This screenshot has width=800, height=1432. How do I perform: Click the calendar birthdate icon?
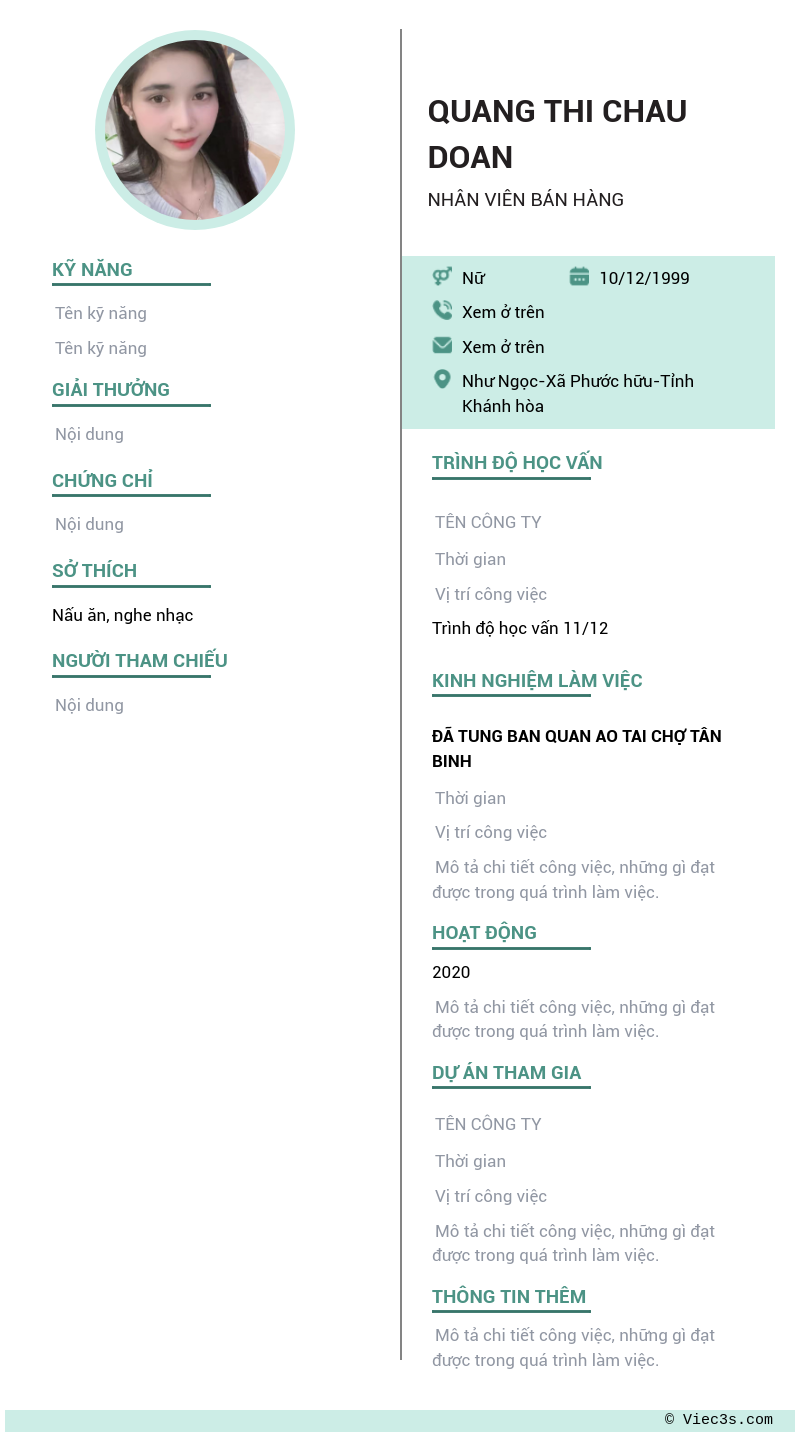[579, 277]
